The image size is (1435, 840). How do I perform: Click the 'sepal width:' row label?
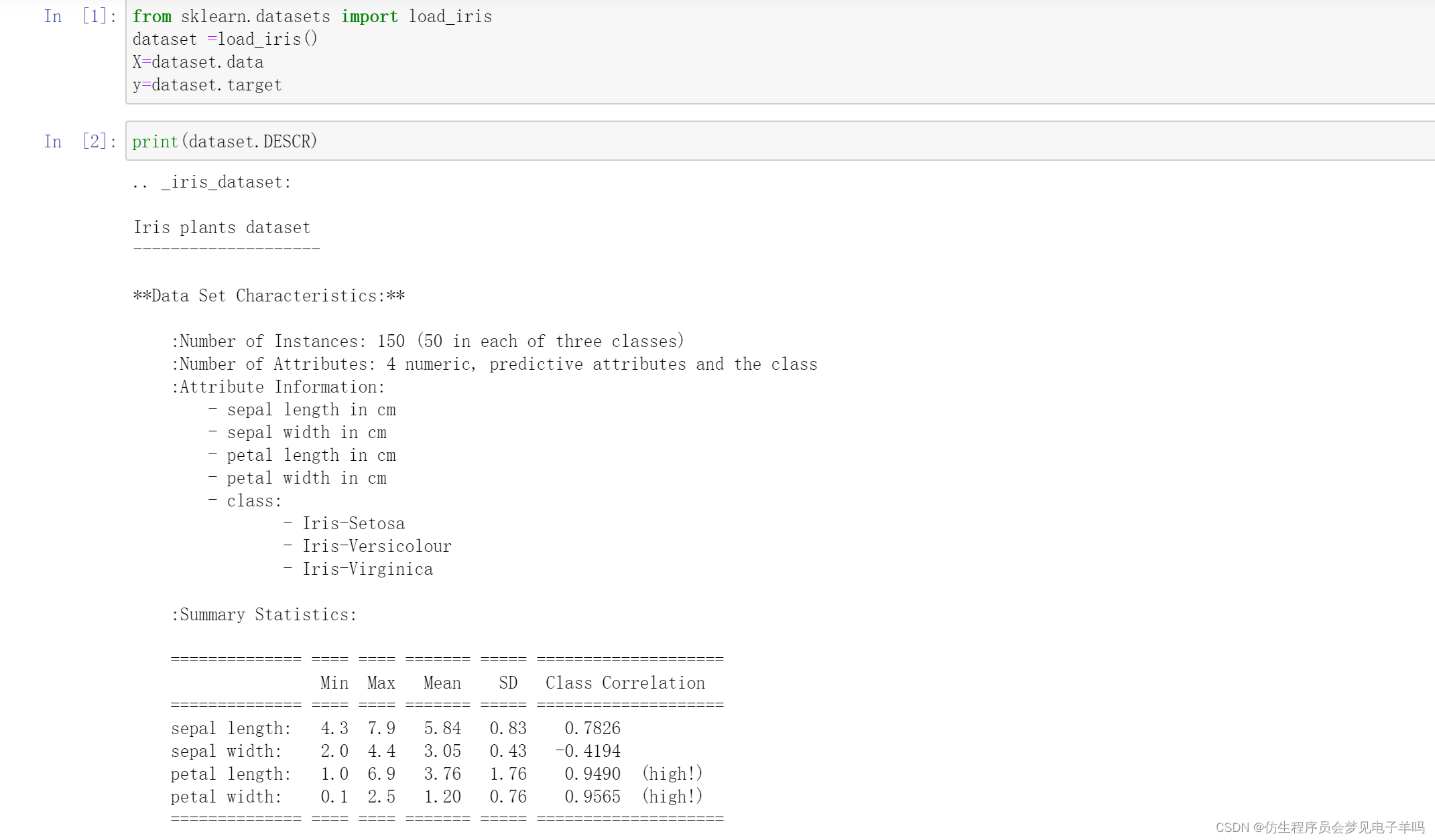click(227, 752)
